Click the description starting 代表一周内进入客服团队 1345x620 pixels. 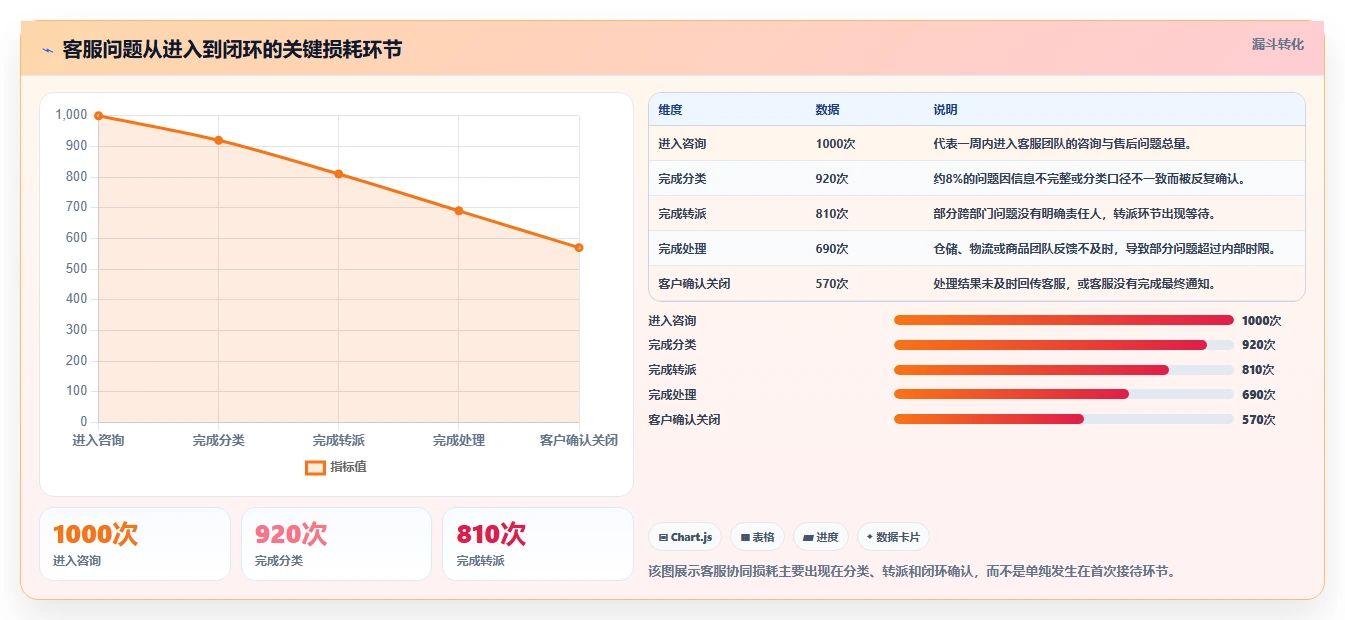point(1062,144)
